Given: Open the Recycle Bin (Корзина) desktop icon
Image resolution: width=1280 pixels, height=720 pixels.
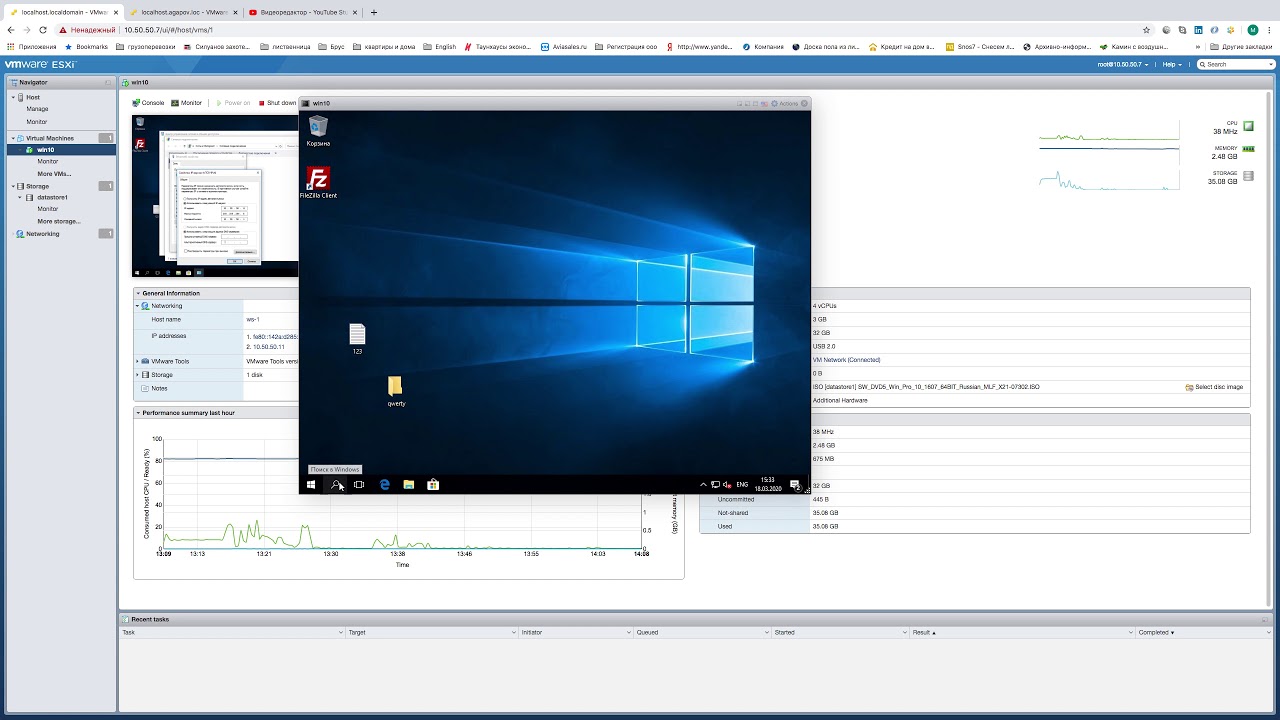Looking at the screenshot, I should 318,130.
